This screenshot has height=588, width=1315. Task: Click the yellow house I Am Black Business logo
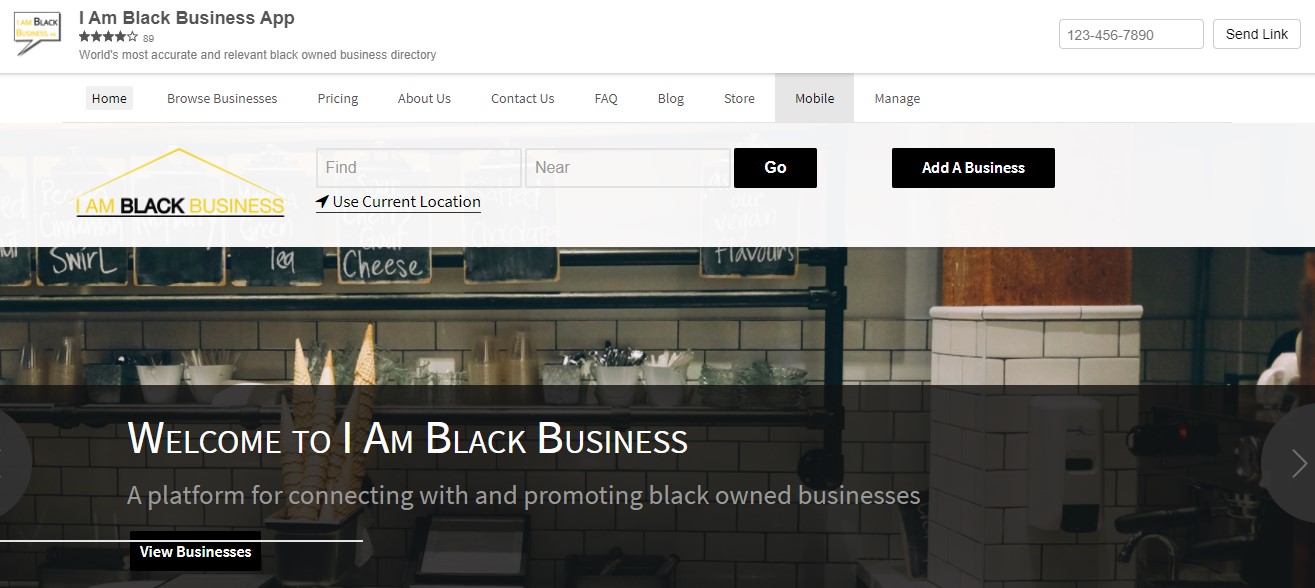click(180, 183)
